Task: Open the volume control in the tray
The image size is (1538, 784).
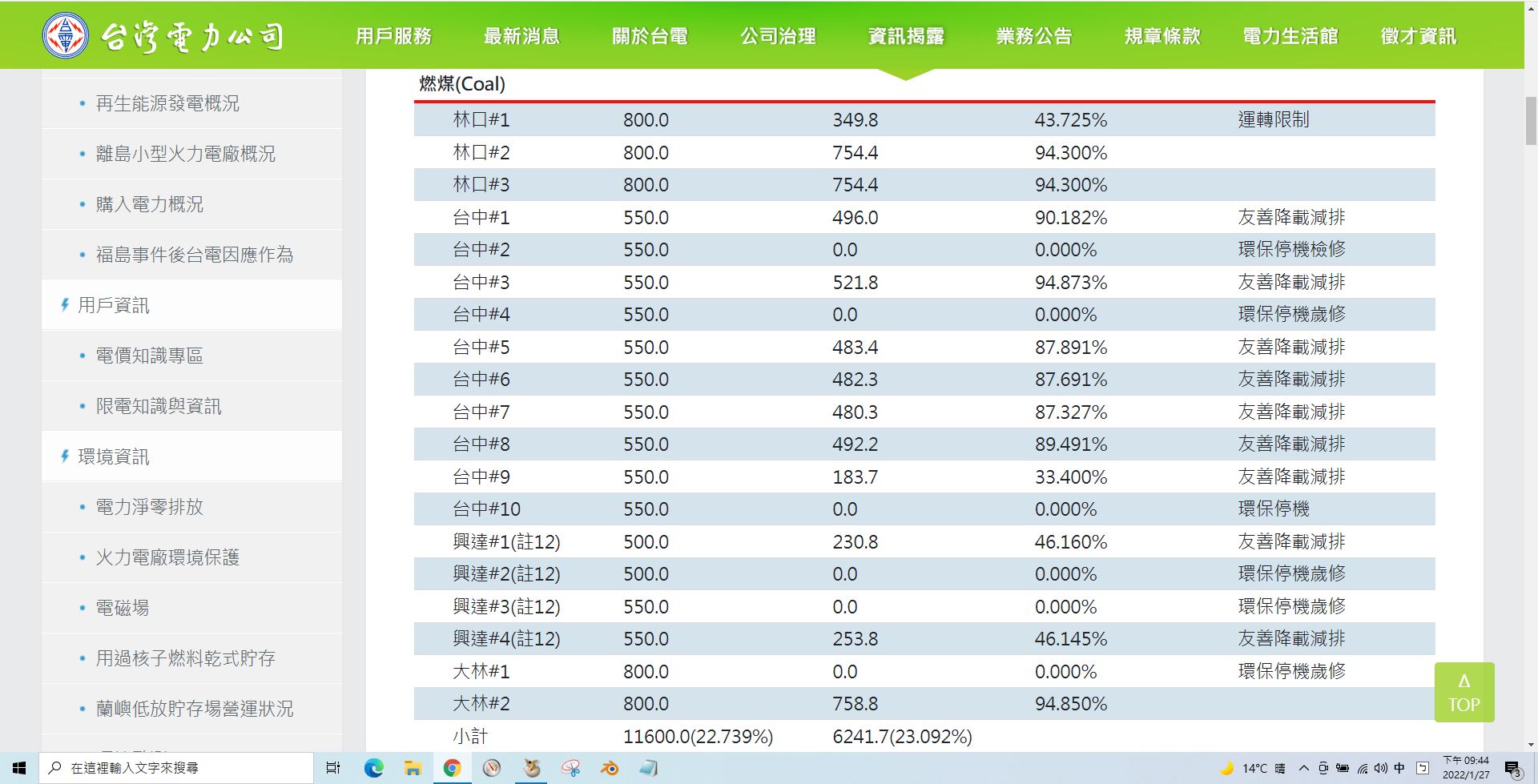Action: click(1379, 768)
